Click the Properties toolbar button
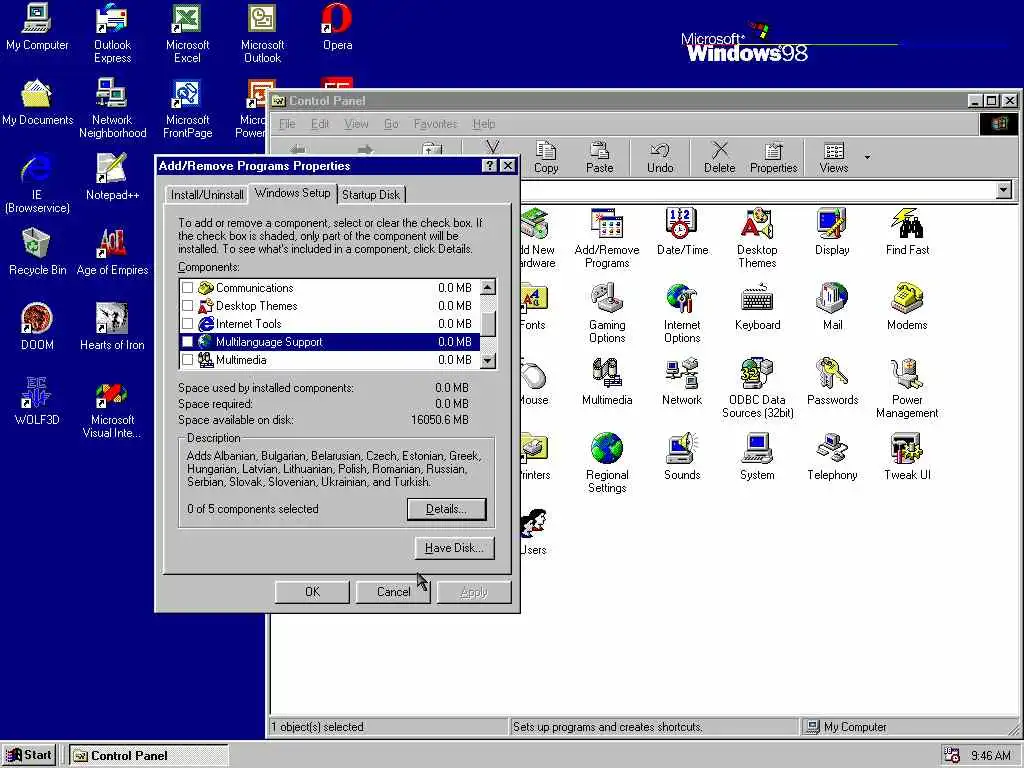The width and height of the screenshot is (1024, 768). pos(773,157)
